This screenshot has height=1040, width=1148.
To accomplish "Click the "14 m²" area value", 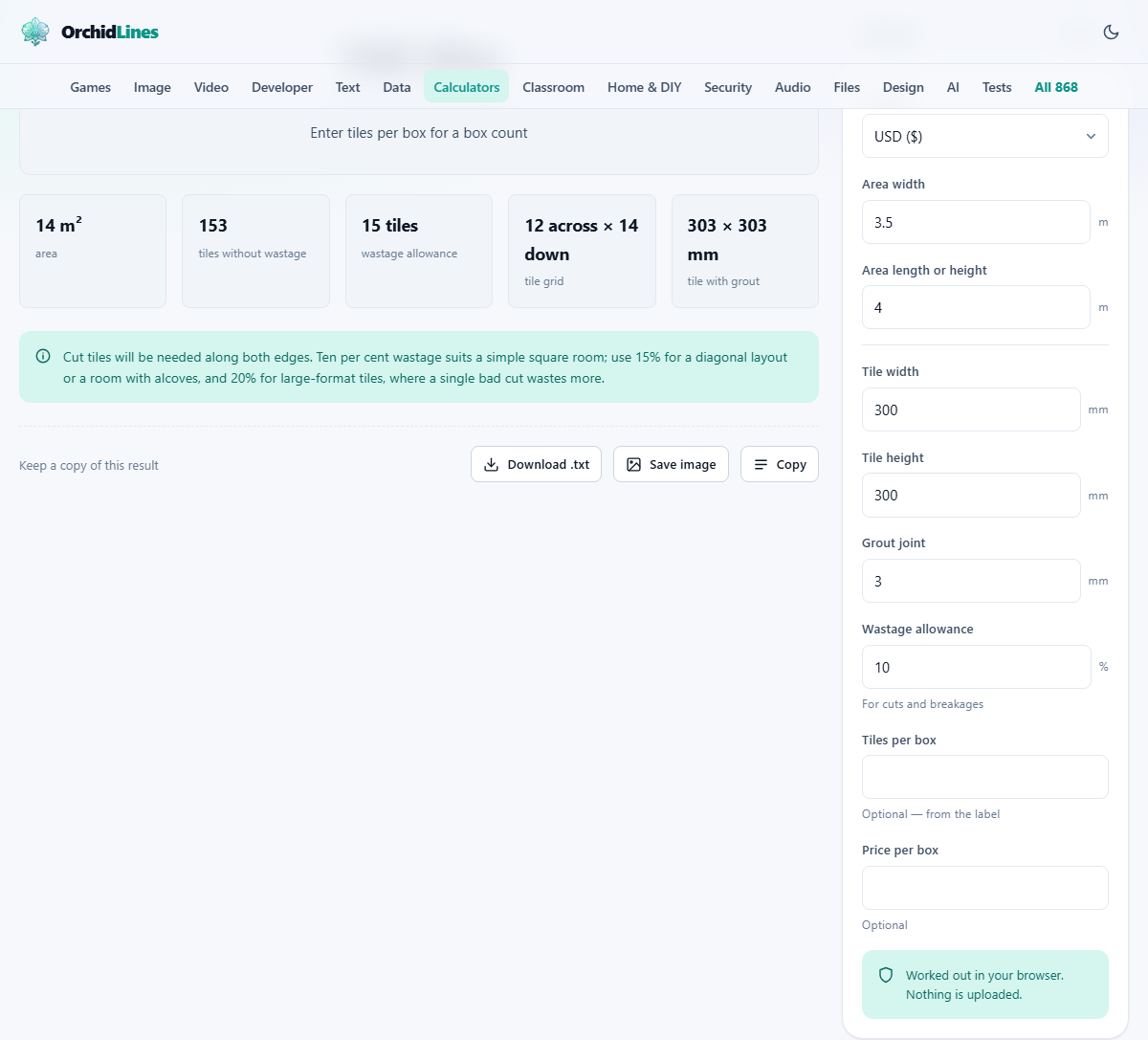I will coord(58,226).
